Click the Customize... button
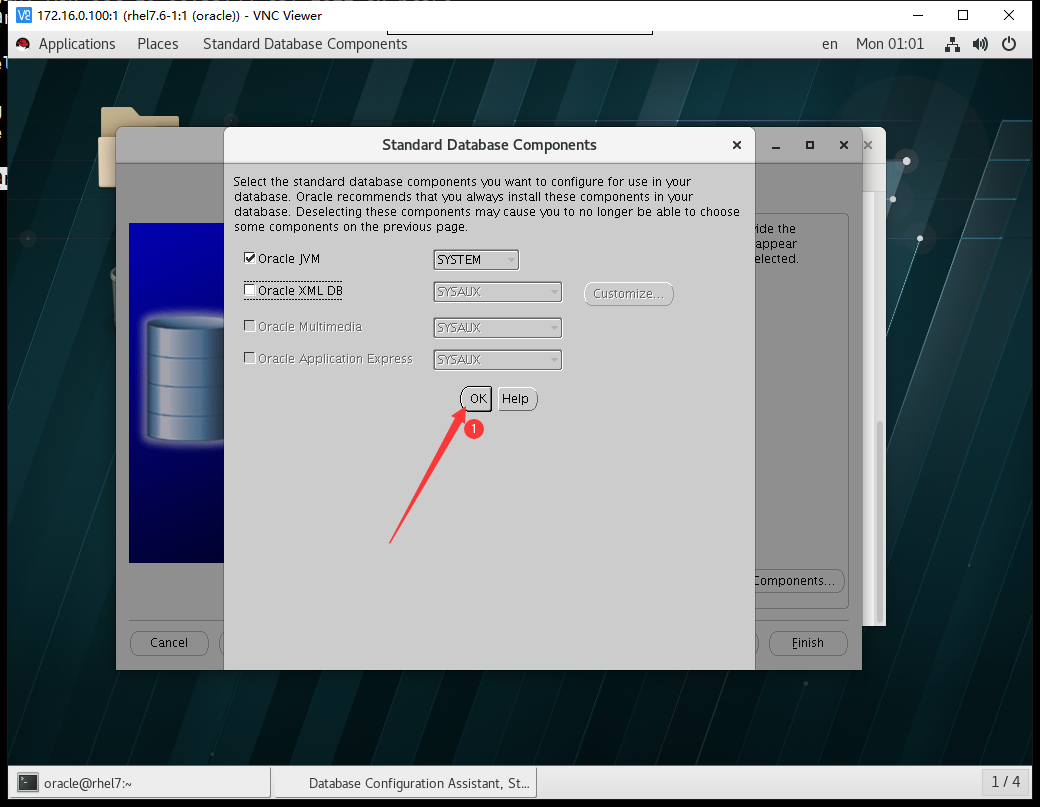This screenshot has width=1040, height=807. [x=629, y=294]
